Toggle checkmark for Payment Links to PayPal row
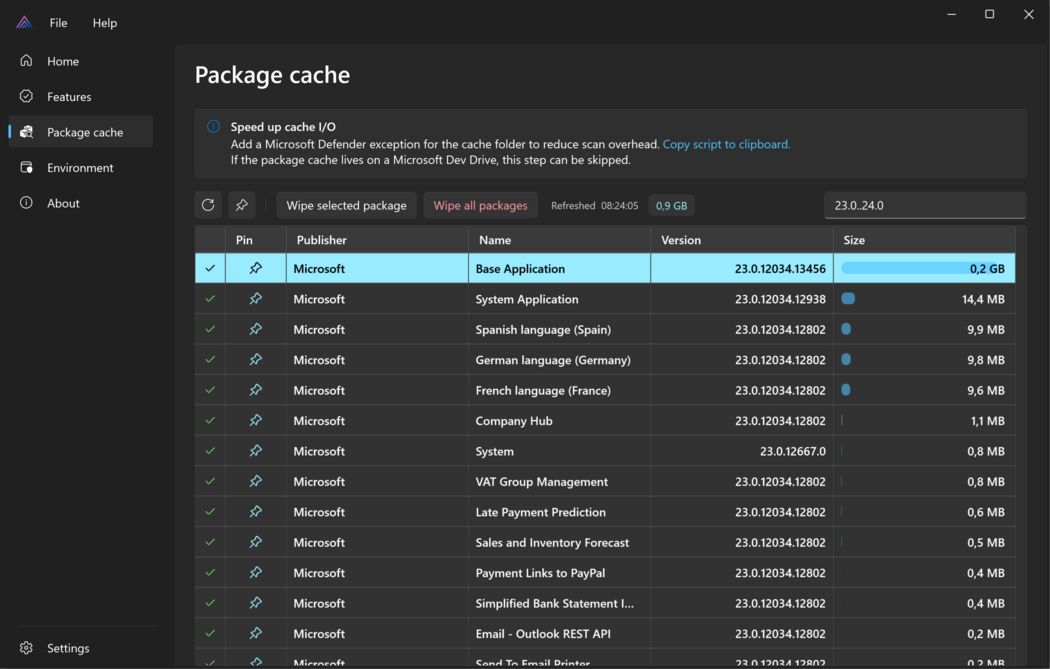Image resolution: width=1050 pixels, height=669 pixels. click(x=210, y=573)
